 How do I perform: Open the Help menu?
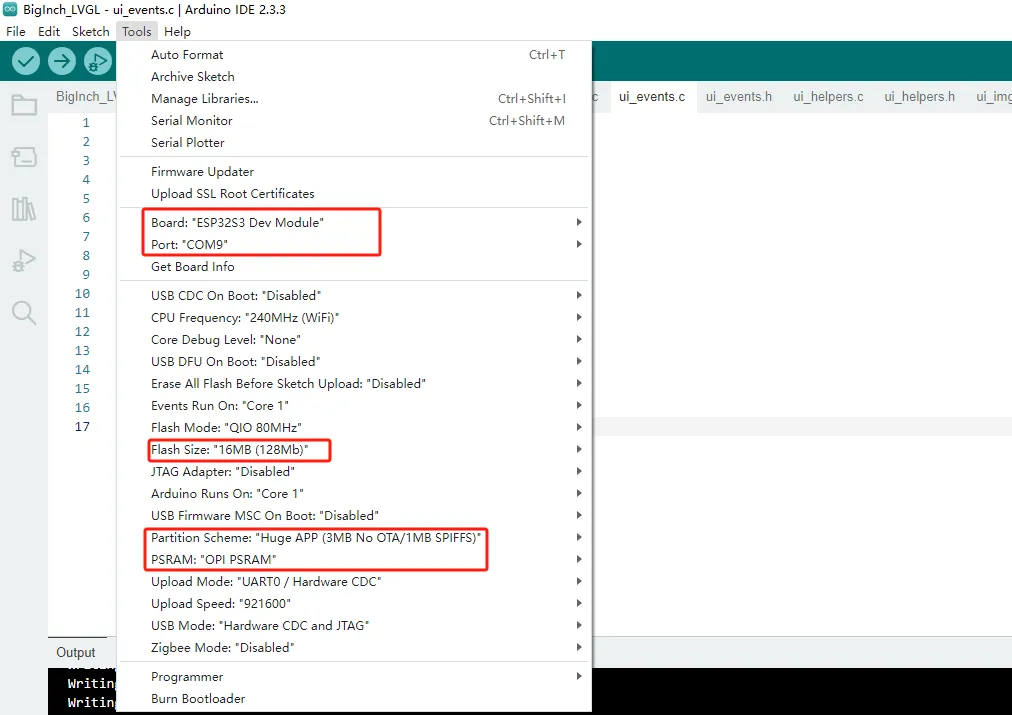[x=177, y=32]
